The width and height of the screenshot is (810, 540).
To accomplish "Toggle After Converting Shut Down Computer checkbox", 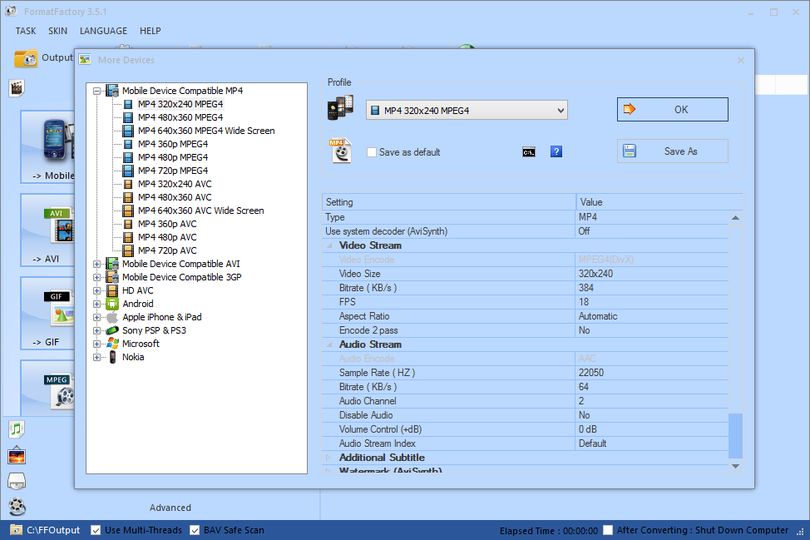I will pos(608,530).
